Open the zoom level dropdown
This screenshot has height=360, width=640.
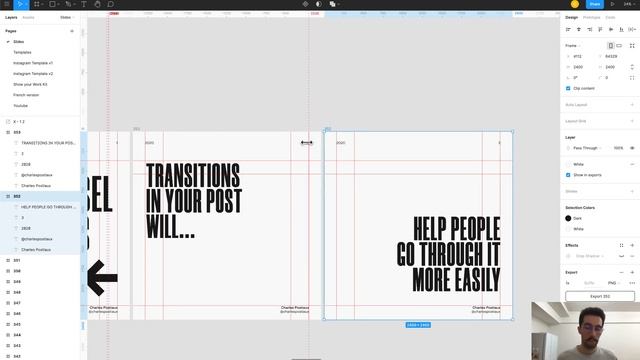pyautogui.click(x=629, y=4)
